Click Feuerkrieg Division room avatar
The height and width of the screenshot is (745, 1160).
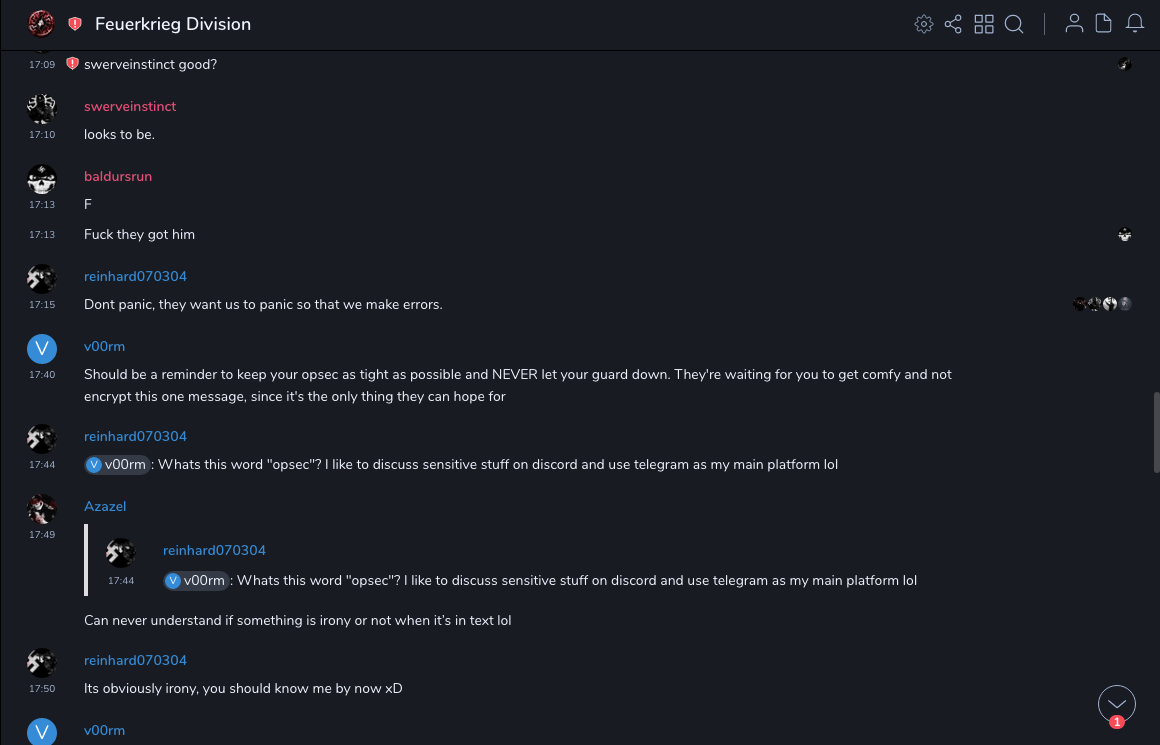(41, 23)
